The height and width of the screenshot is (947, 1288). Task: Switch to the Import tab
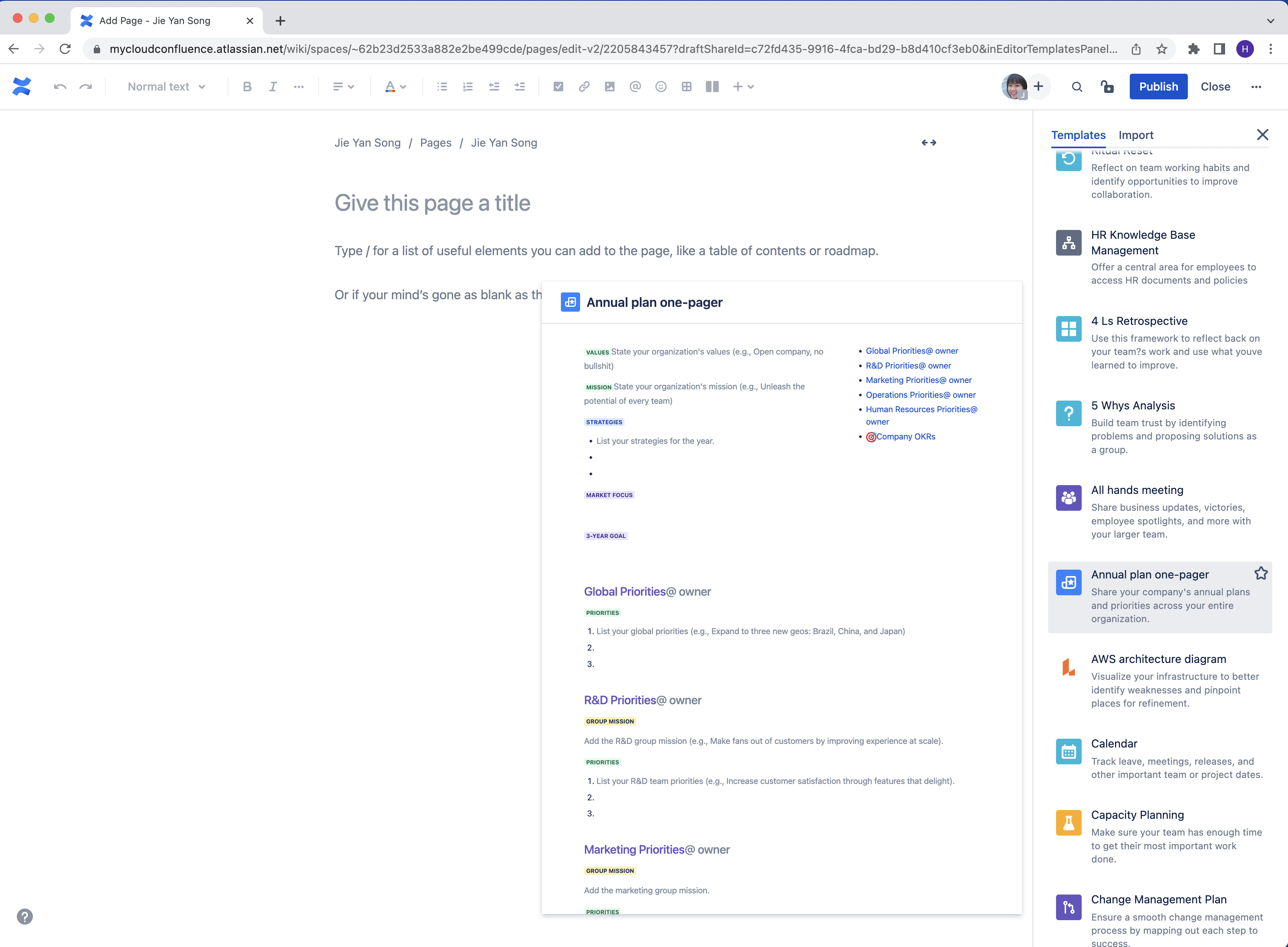[x=1135, y=135]
